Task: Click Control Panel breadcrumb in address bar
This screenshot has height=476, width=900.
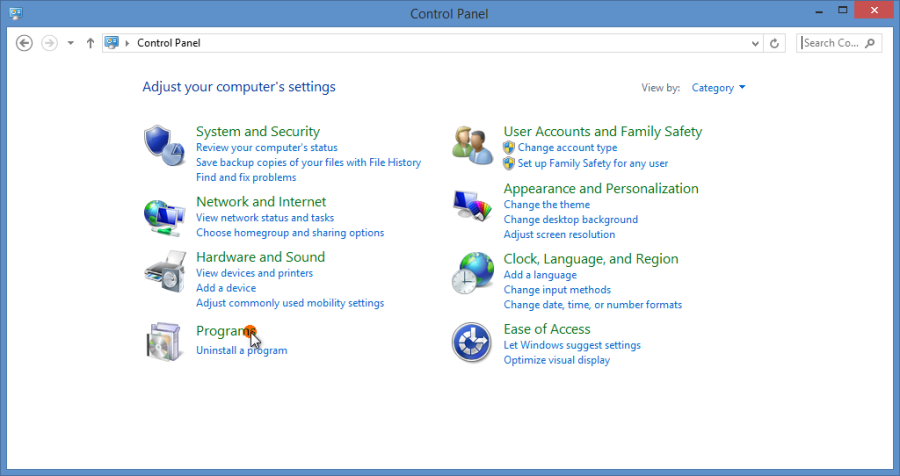Action: coord(169,43)
